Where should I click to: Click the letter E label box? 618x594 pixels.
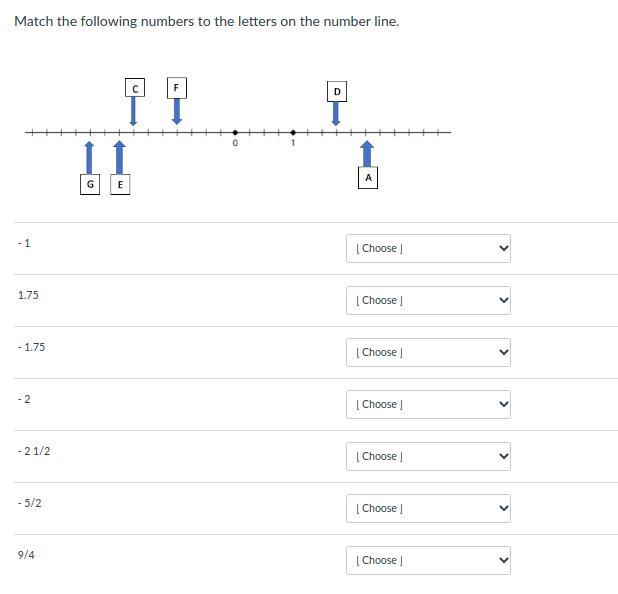pyautogui.click(x=120, y=184)
